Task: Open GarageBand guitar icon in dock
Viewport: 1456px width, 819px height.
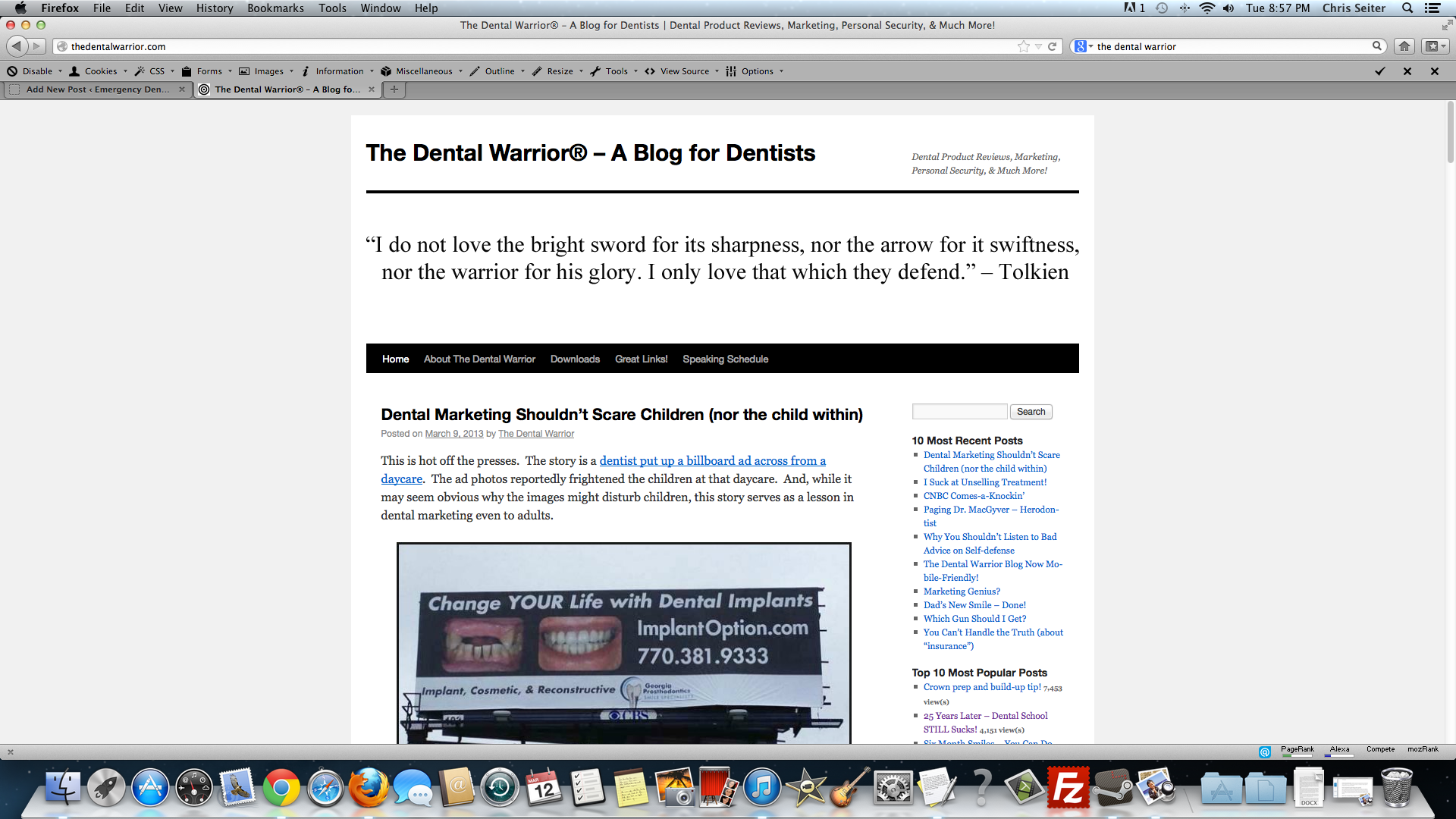Action: [x=850, y=787]
